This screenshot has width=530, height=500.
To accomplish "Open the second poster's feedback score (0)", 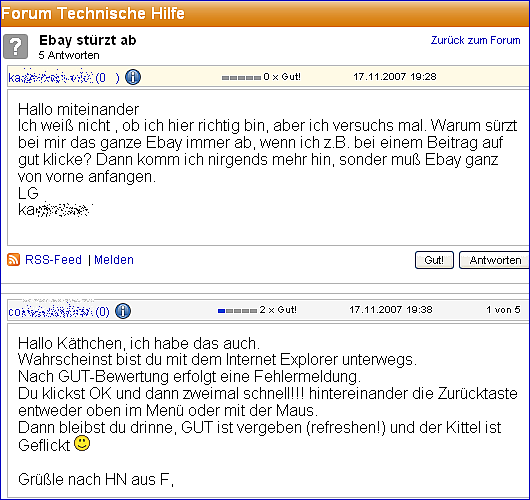I will click(x=102, y=312).
